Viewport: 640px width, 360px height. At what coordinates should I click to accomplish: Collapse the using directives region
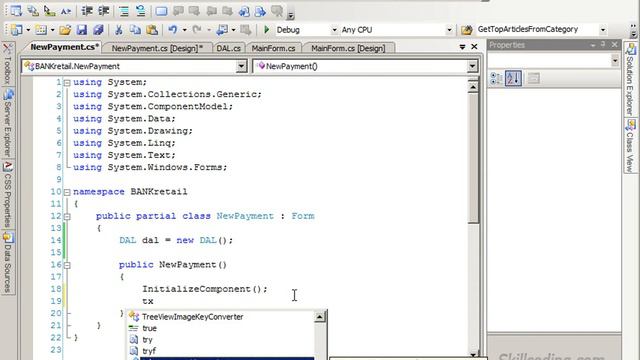point(67,82)
